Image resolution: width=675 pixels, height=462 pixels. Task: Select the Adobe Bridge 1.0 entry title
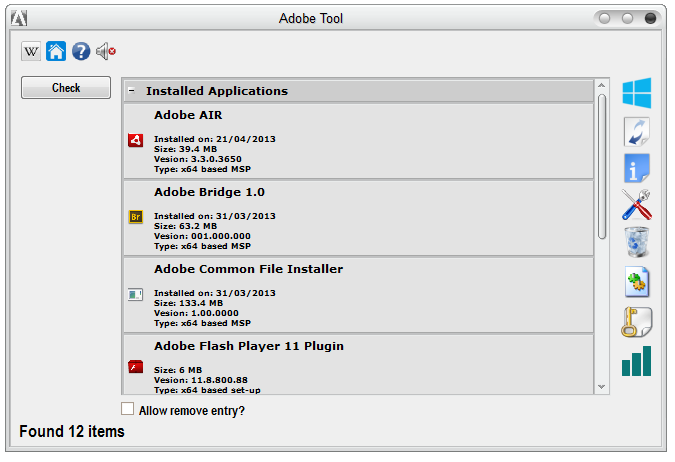pyautogui.click(x=209, y=192)
